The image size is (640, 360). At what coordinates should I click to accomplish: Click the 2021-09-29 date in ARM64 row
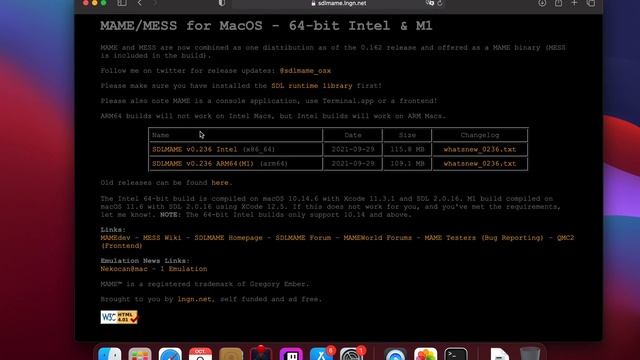[x=353, y=164]
